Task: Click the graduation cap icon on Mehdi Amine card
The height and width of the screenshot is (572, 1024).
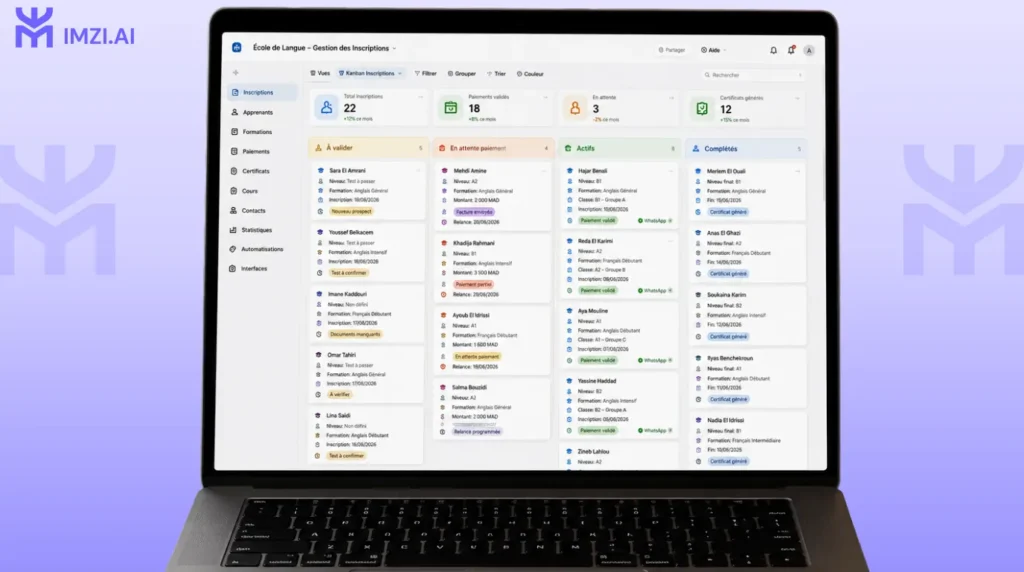Action: click(445, 170)
